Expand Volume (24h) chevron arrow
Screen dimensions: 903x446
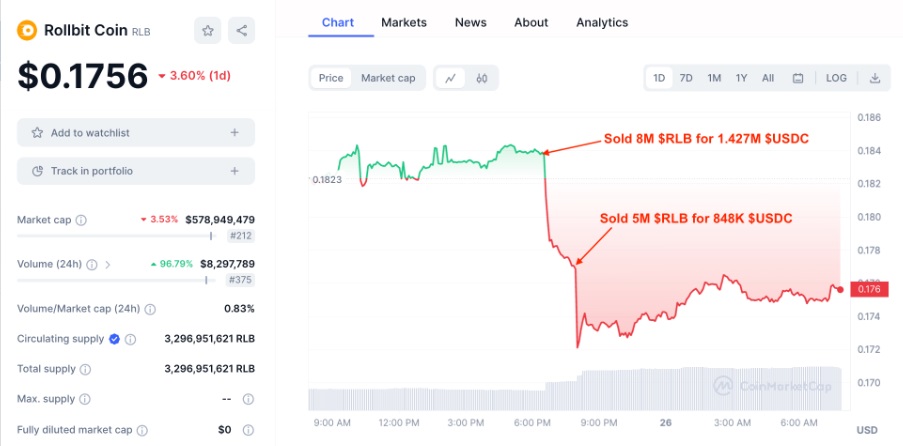(108, 265)
